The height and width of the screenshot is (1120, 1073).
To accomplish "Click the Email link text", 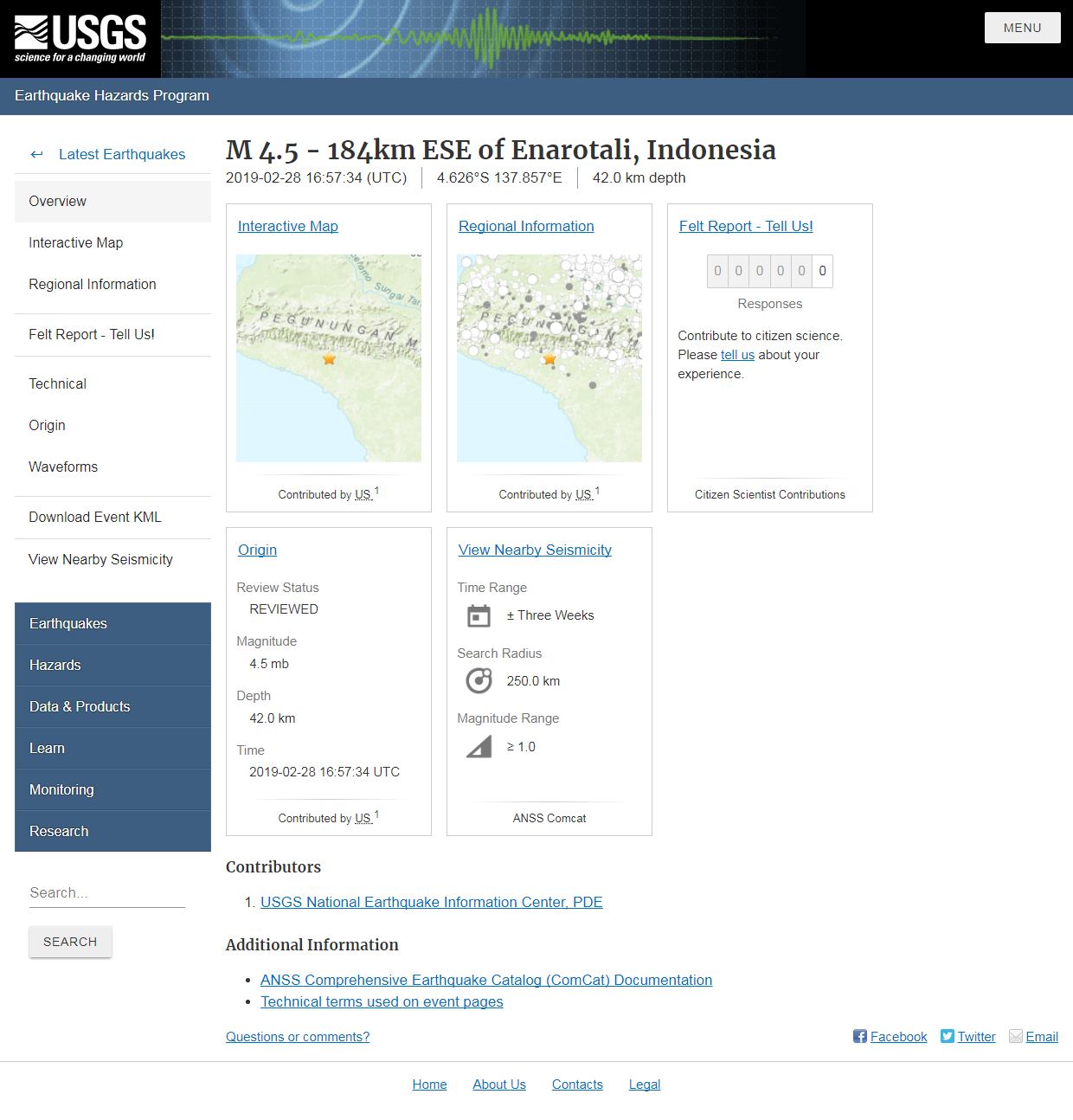I will point(1042,1037).
